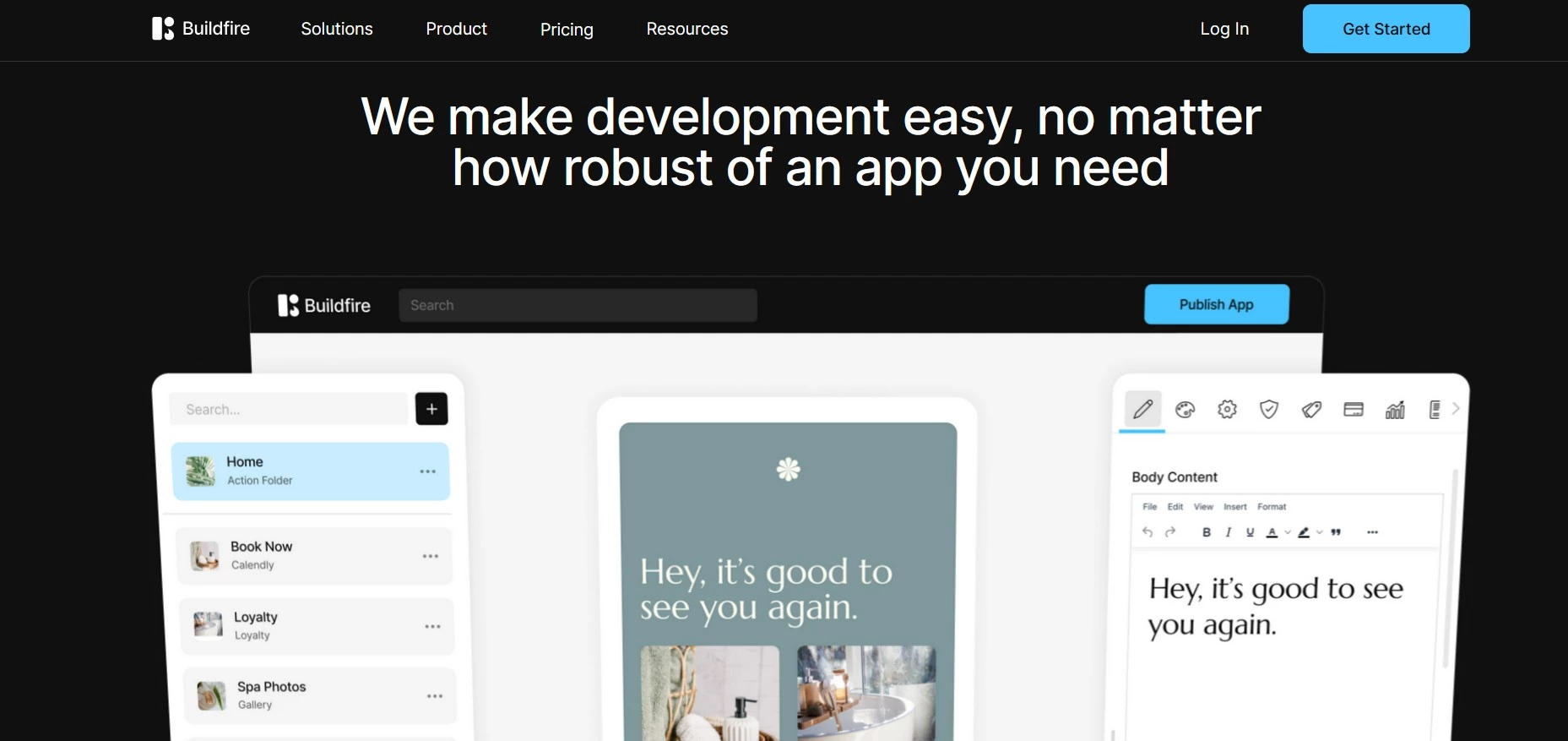Open the Resources menu

pos(687,29)
